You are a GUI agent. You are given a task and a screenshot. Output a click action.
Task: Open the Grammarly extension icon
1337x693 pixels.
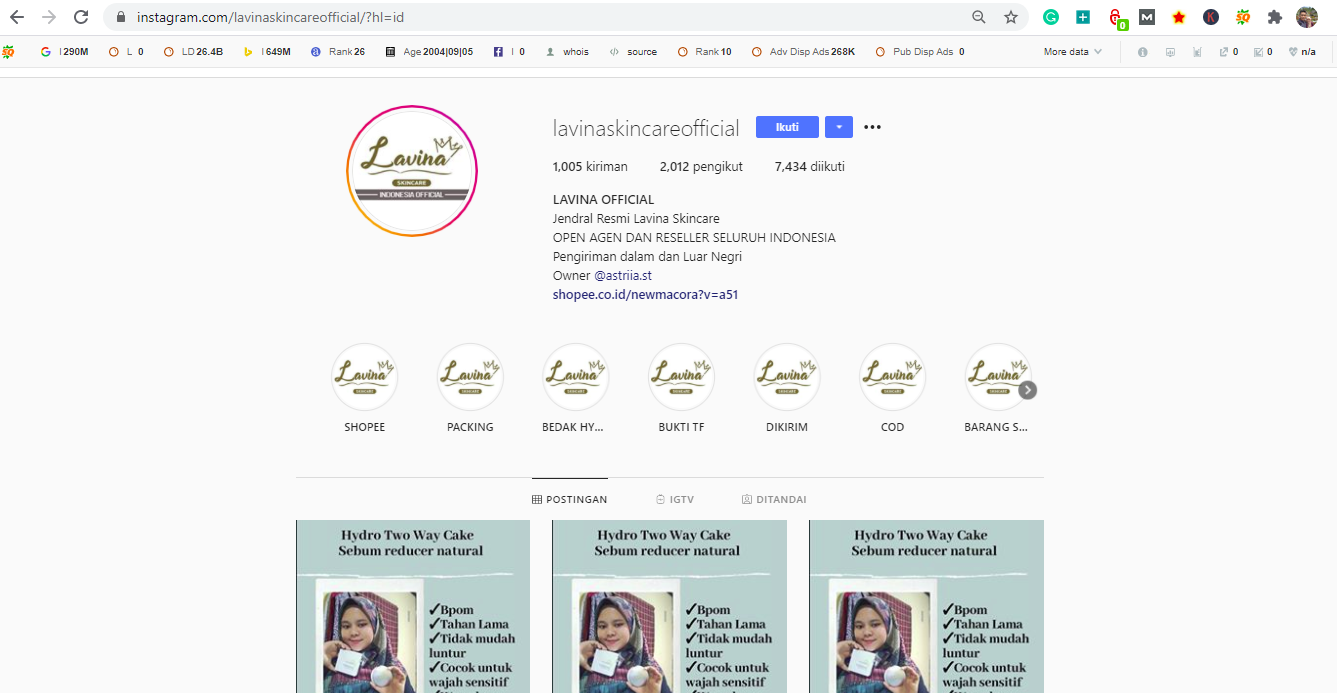tap(1051, 17)
